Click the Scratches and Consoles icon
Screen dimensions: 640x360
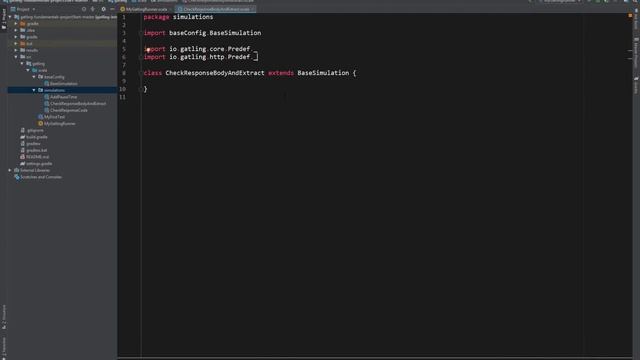tap(17, 177)
